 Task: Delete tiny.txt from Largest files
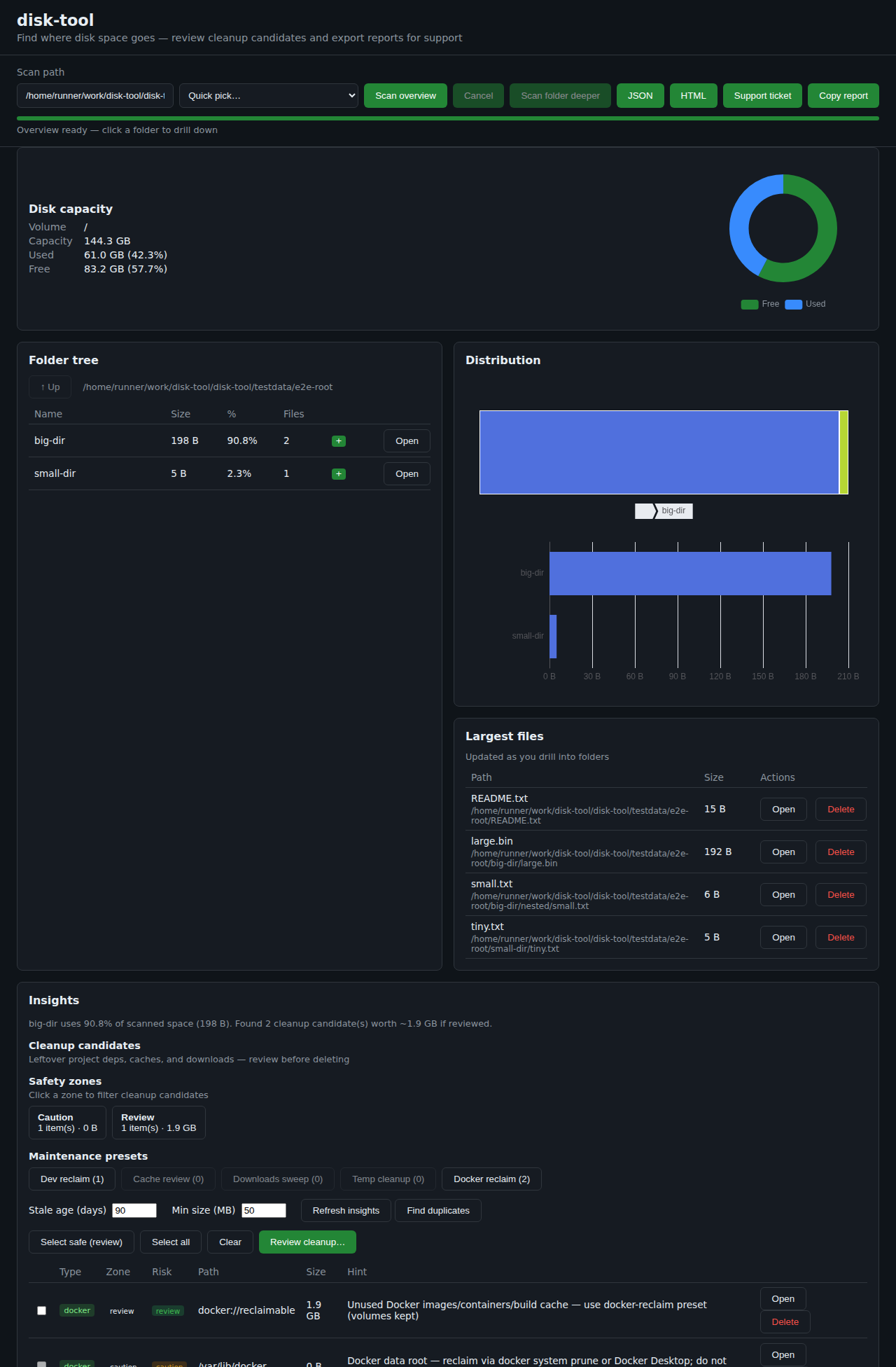(x=841, y=938)
